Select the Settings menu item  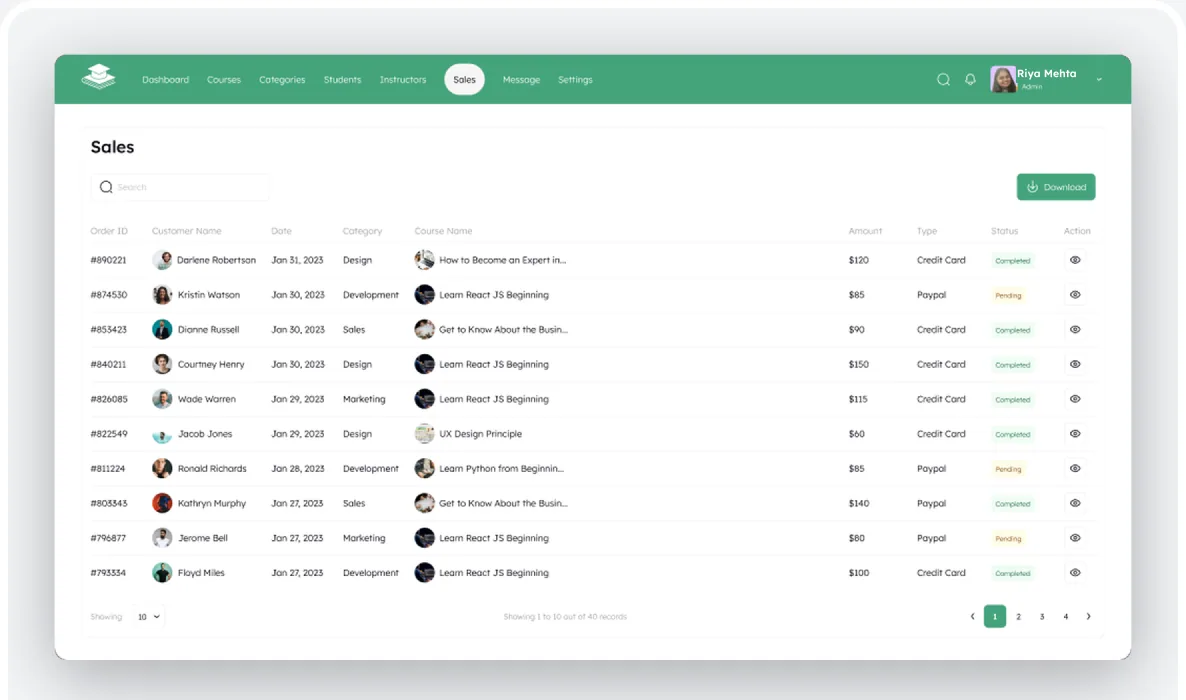coord(575,79)
